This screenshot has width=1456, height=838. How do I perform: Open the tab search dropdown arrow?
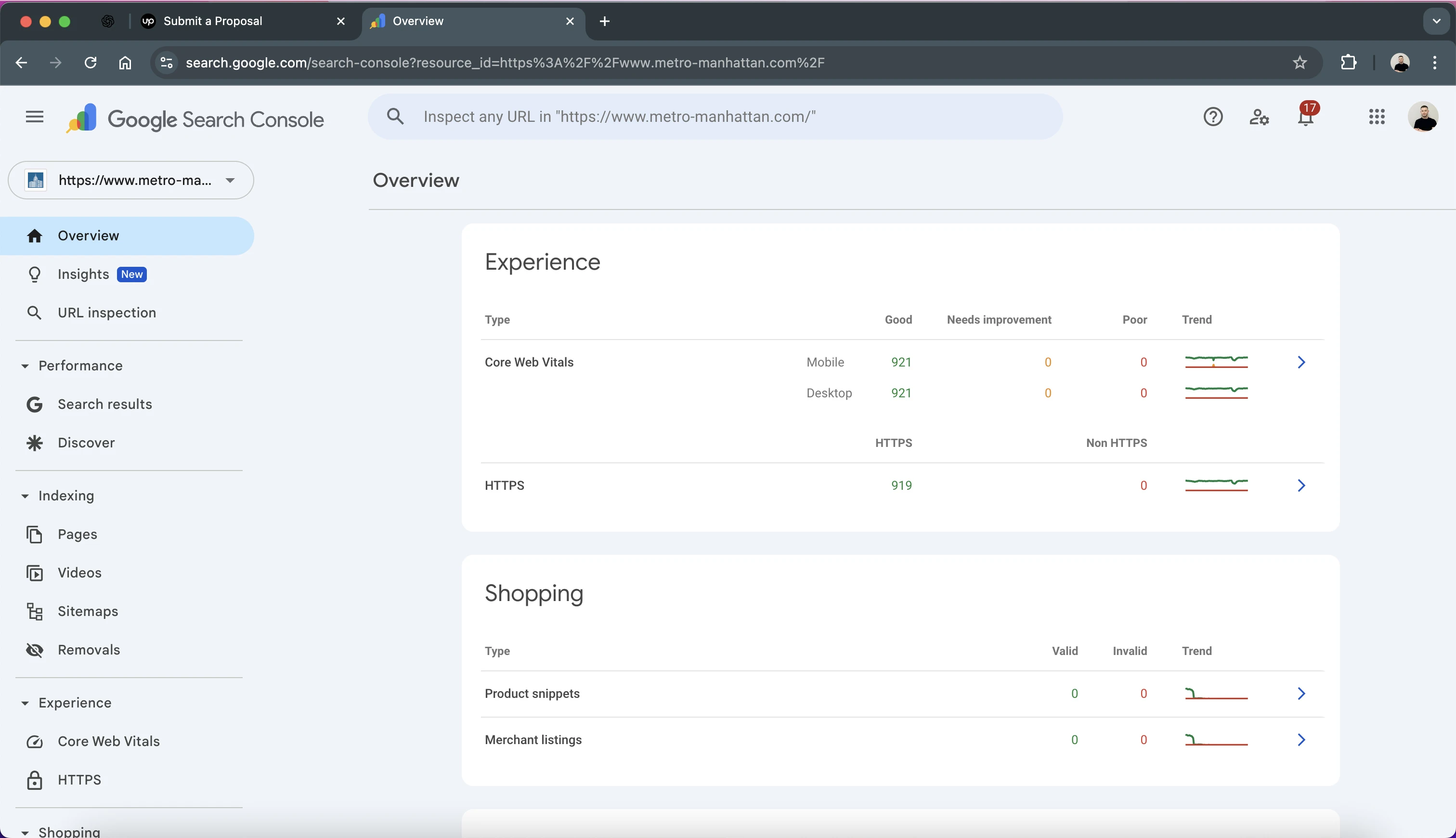coord(1436,21)
